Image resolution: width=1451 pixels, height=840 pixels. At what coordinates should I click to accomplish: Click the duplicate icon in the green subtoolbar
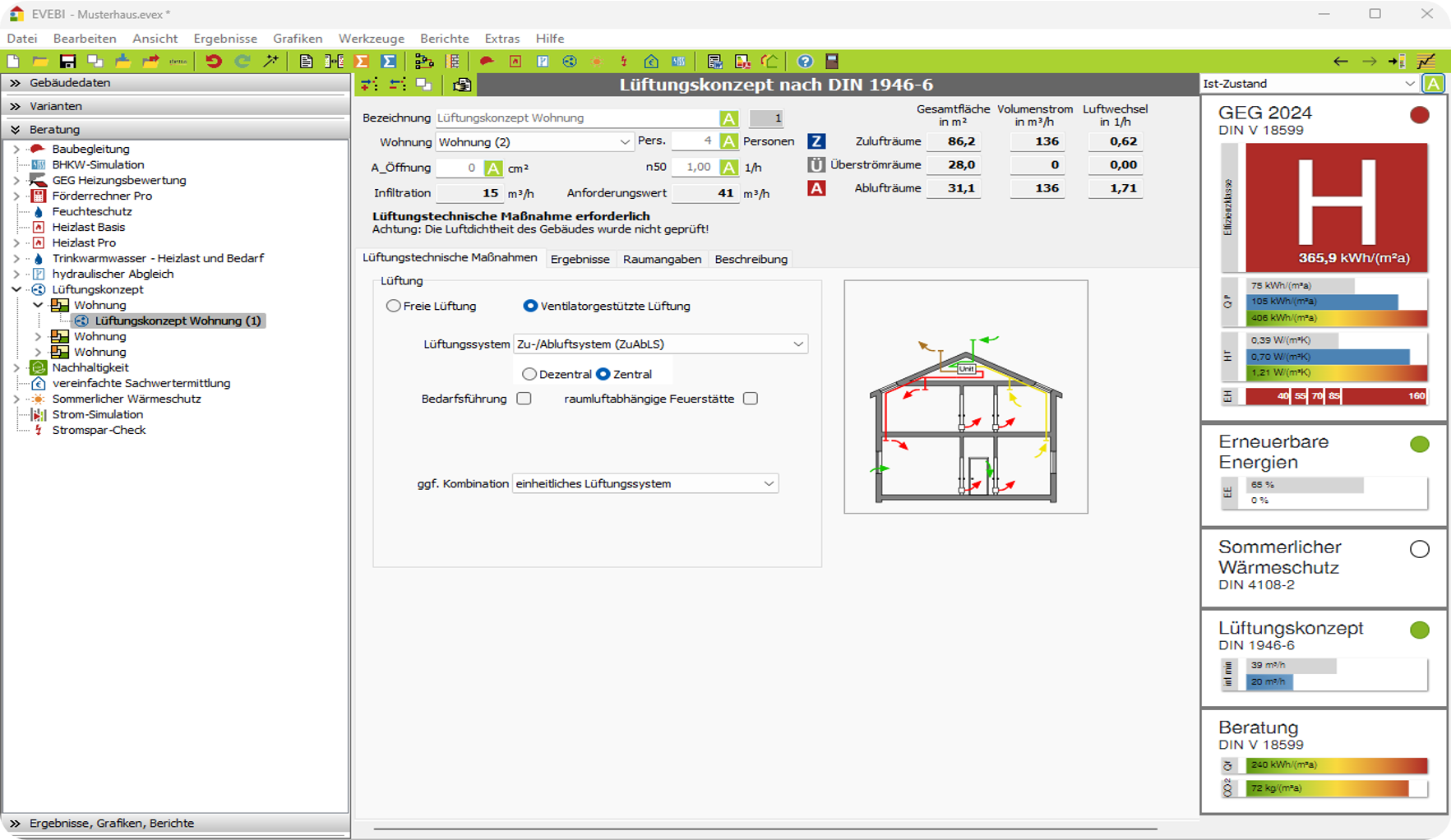[x=424, y=85]
